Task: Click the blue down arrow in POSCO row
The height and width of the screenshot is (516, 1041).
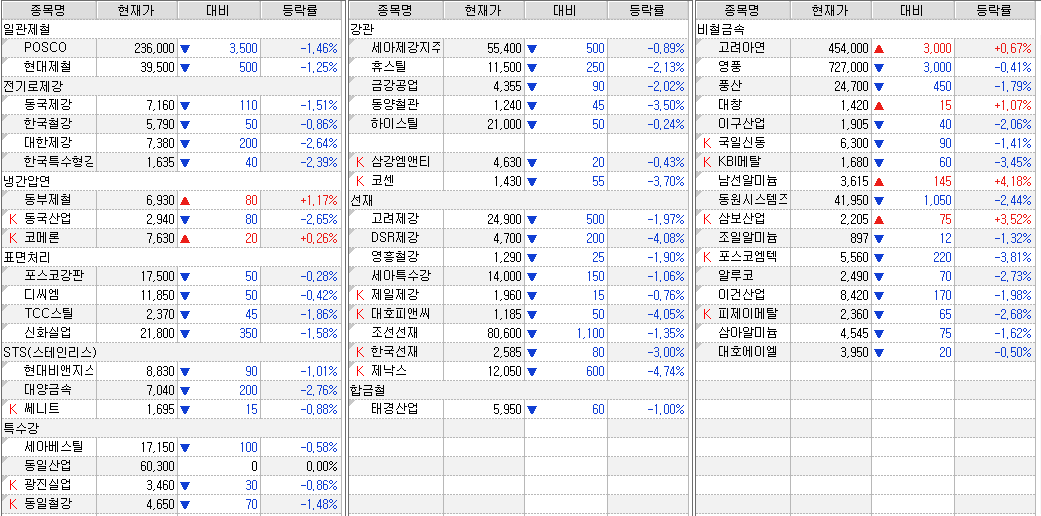Action: pyautogui.click(x=184, y=48)
